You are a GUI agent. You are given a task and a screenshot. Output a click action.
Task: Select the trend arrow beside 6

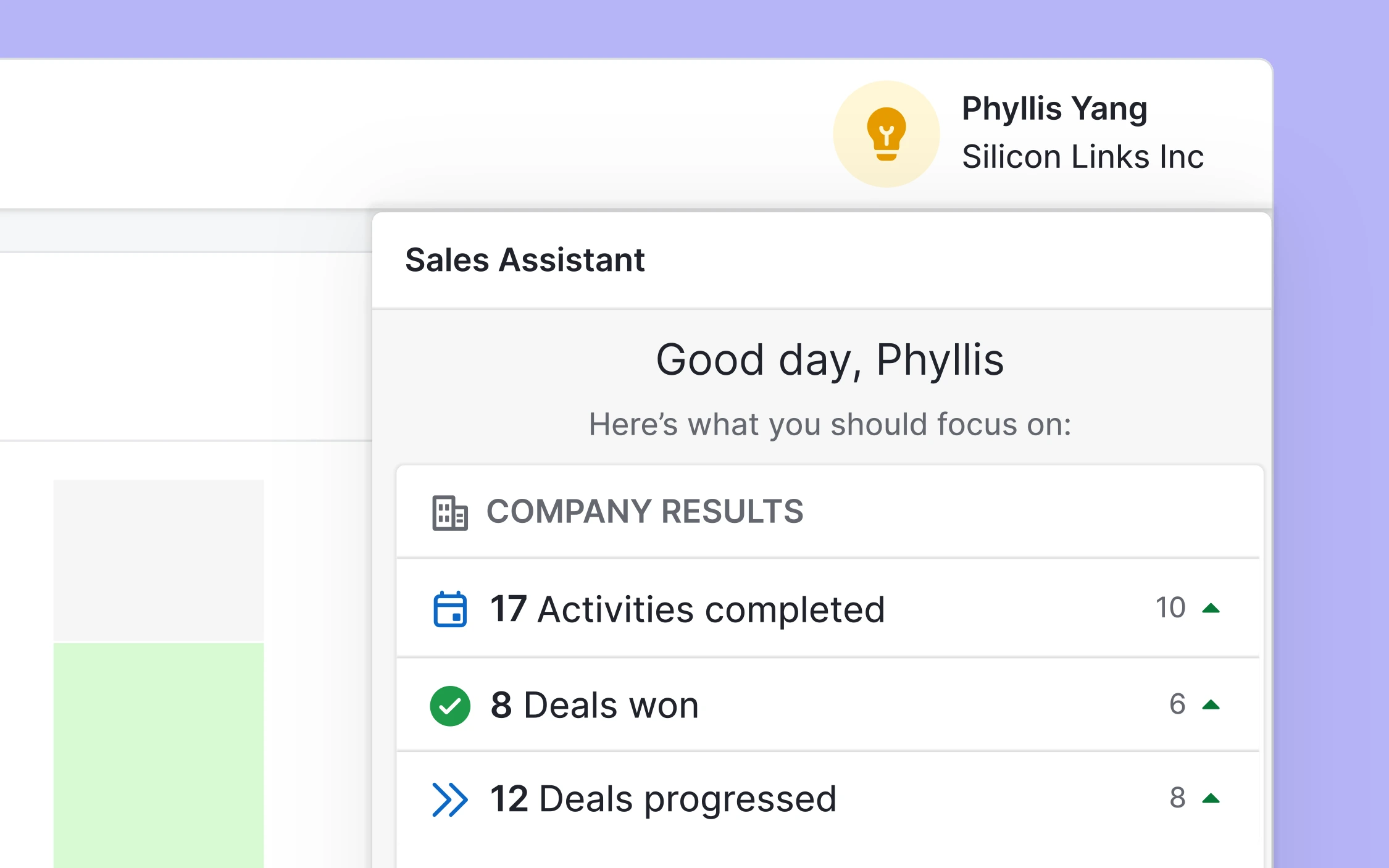click(x=1212, y=703)
